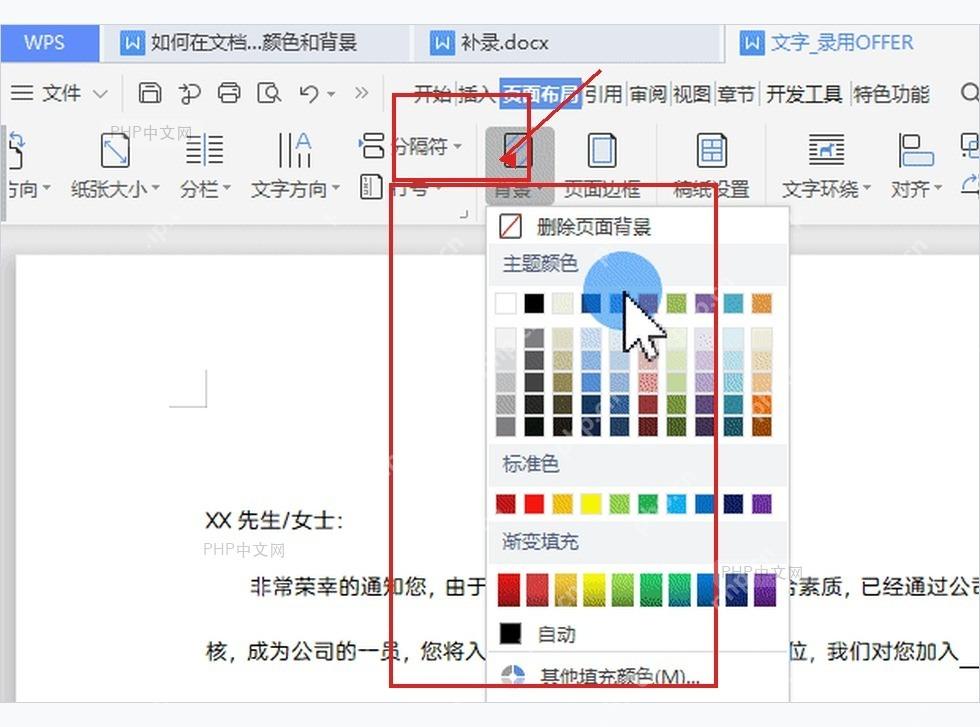The width and height of the screenshot is (980, 727).
Task: Open the 分隔符 dropdown arrow
Action: tap(458, 146)
